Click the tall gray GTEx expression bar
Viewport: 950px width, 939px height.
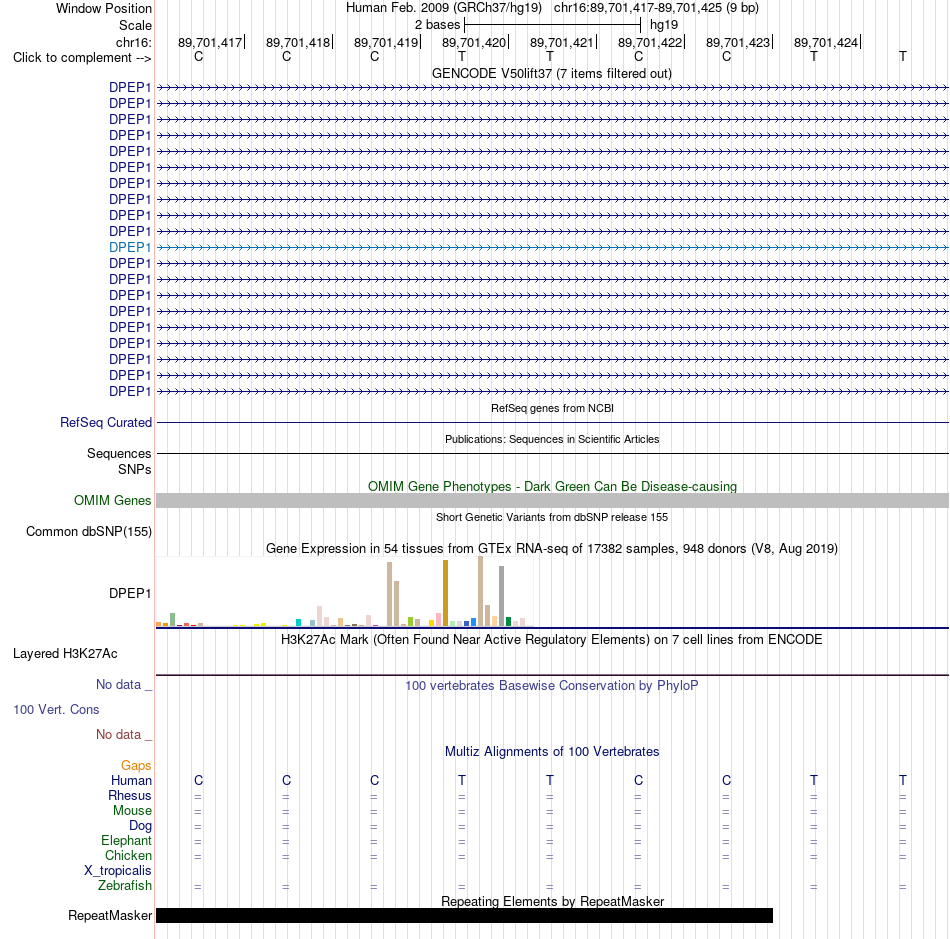502,596
